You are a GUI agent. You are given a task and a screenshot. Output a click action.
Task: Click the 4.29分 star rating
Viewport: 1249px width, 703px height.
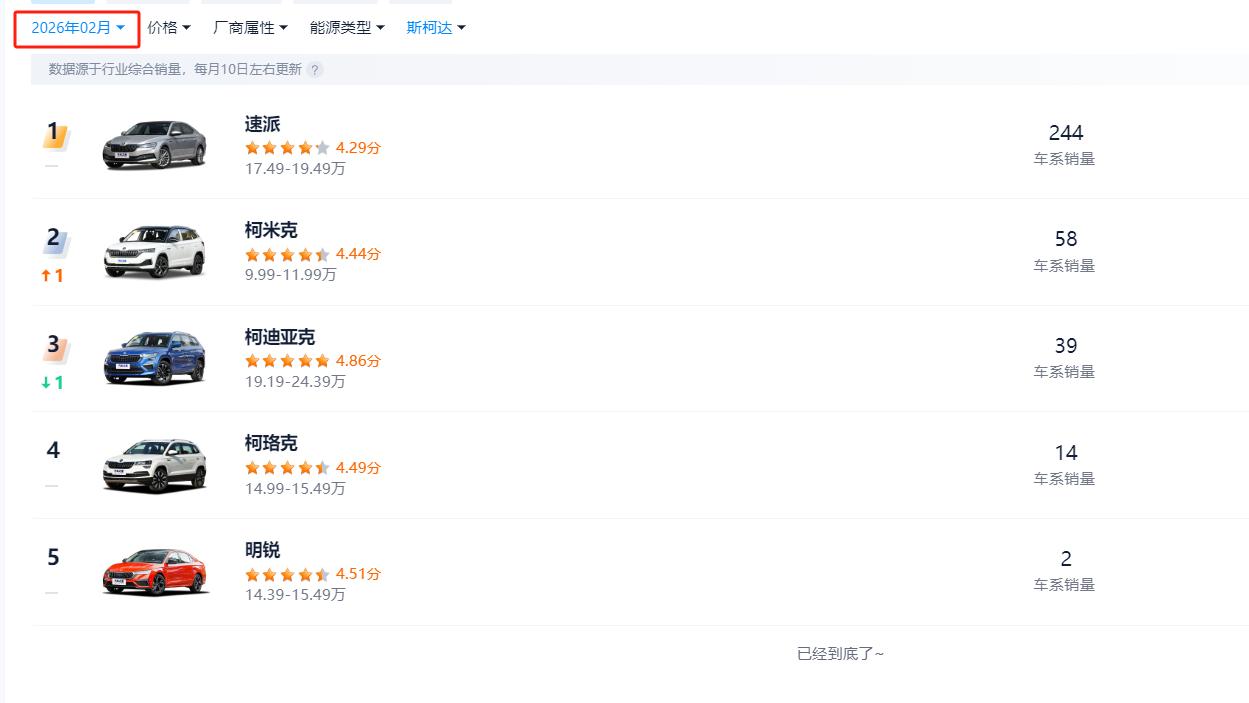[x=313, y=148]
